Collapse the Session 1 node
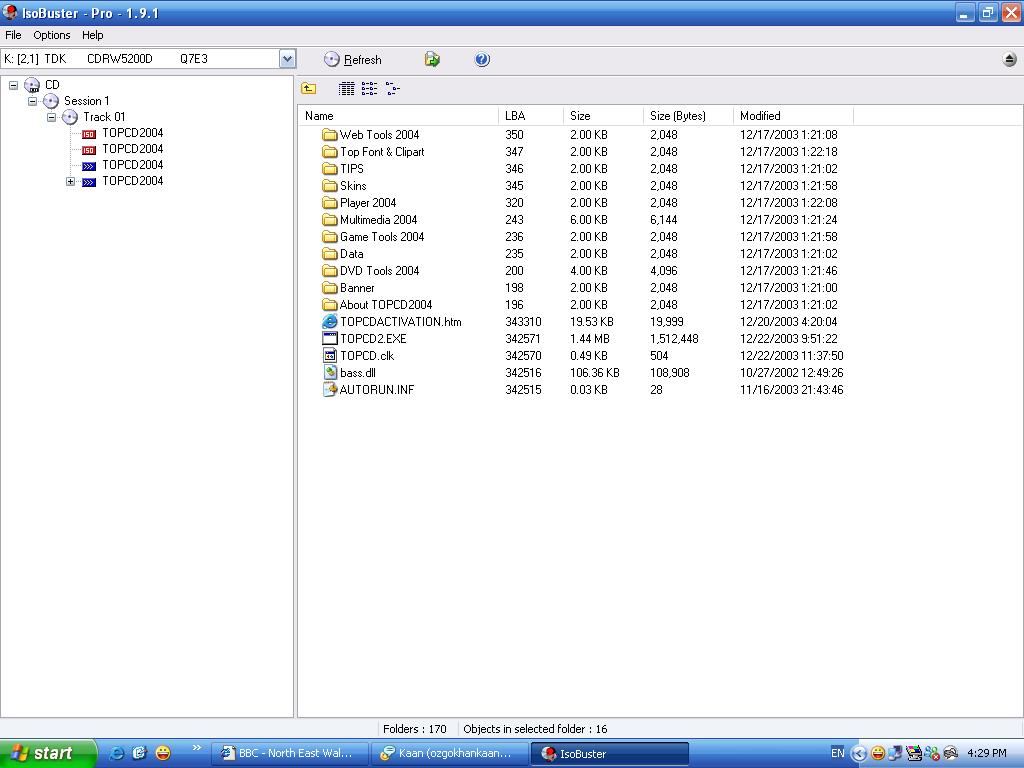The image size is (1024, 768). pos(32,101)
